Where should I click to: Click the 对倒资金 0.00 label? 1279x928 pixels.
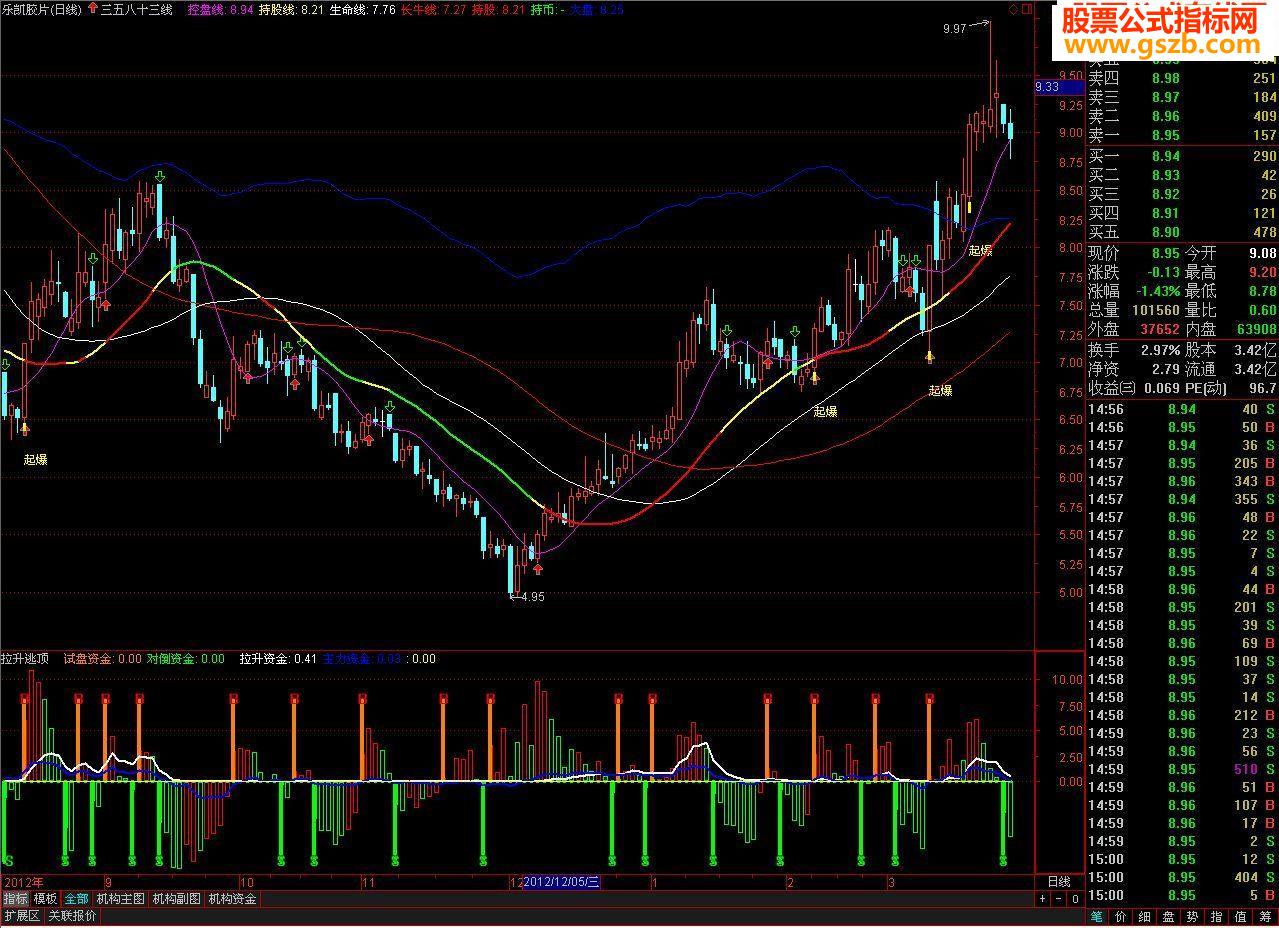tap(186, 659)
